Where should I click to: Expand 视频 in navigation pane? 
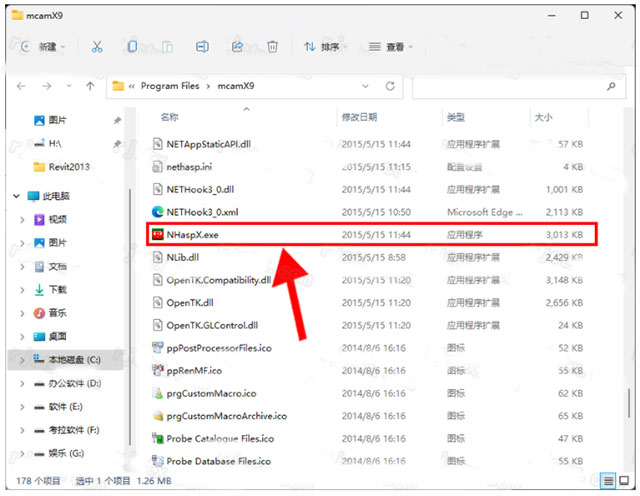[22, 220]
